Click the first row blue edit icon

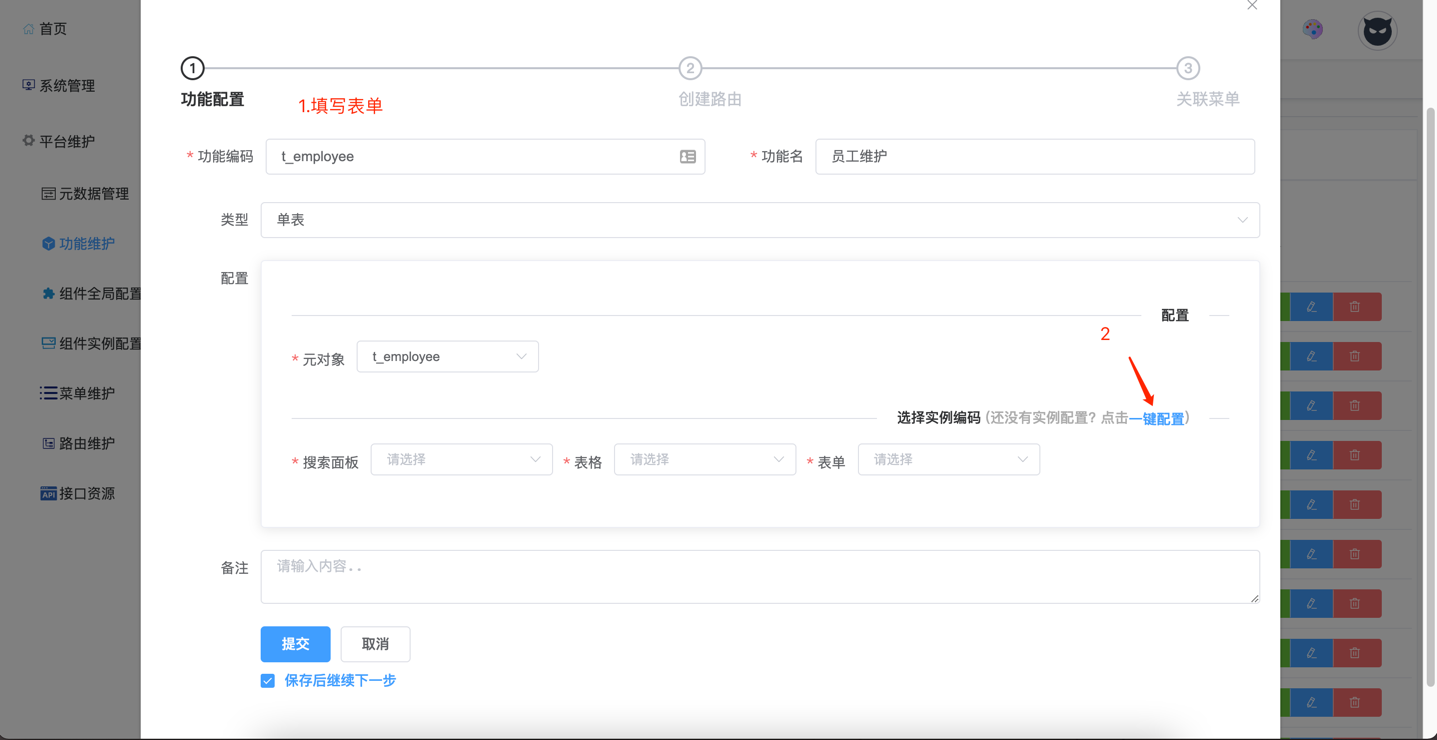click(1311, 307)
